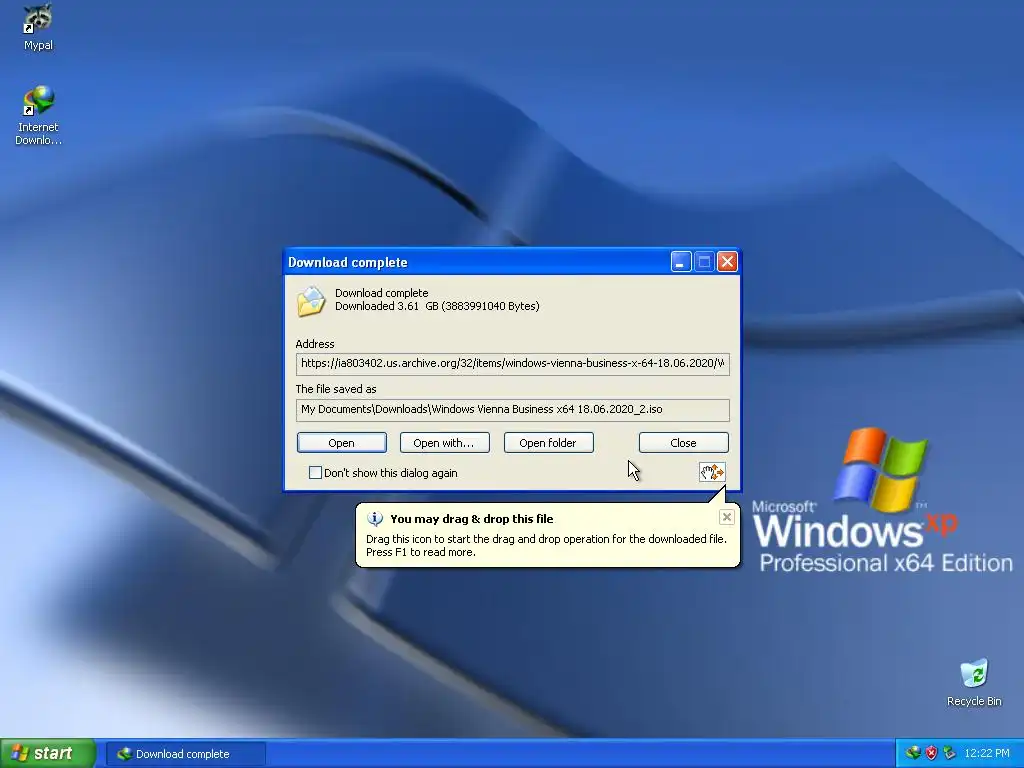Enable "Don't show this dialog again" checkbox
The image size is (1024, 768).
[x=315, y=472]
